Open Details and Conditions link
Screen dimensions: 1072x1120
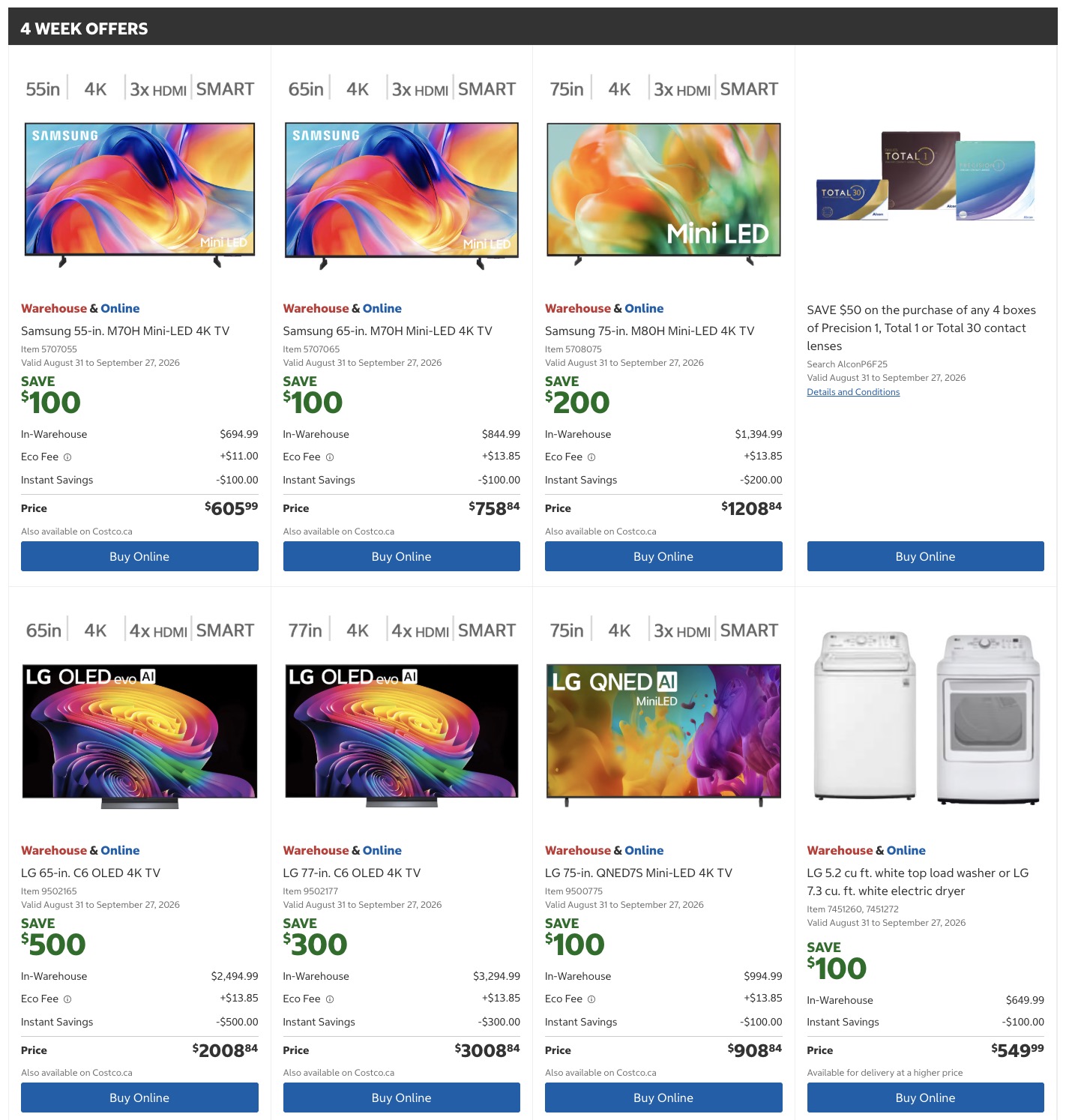(x=853, y=392)
